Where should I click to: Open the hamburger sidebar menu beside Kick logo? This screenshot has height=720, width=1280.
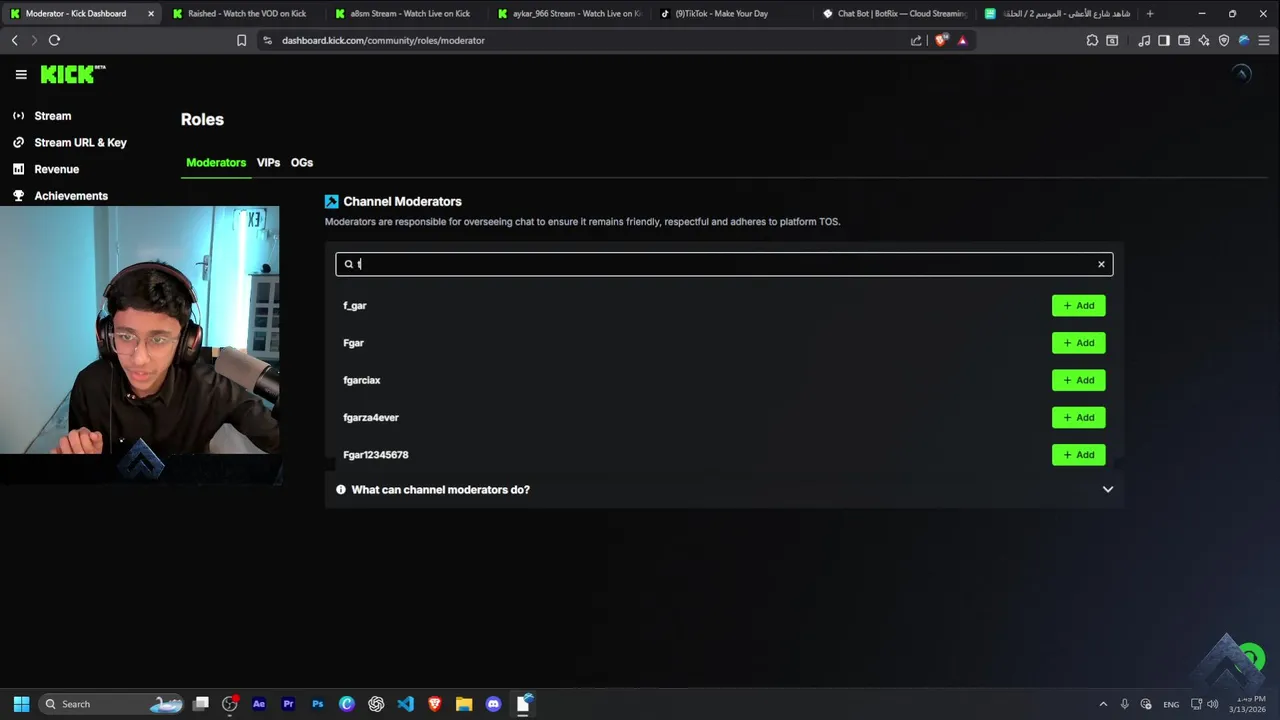[21, 74]
